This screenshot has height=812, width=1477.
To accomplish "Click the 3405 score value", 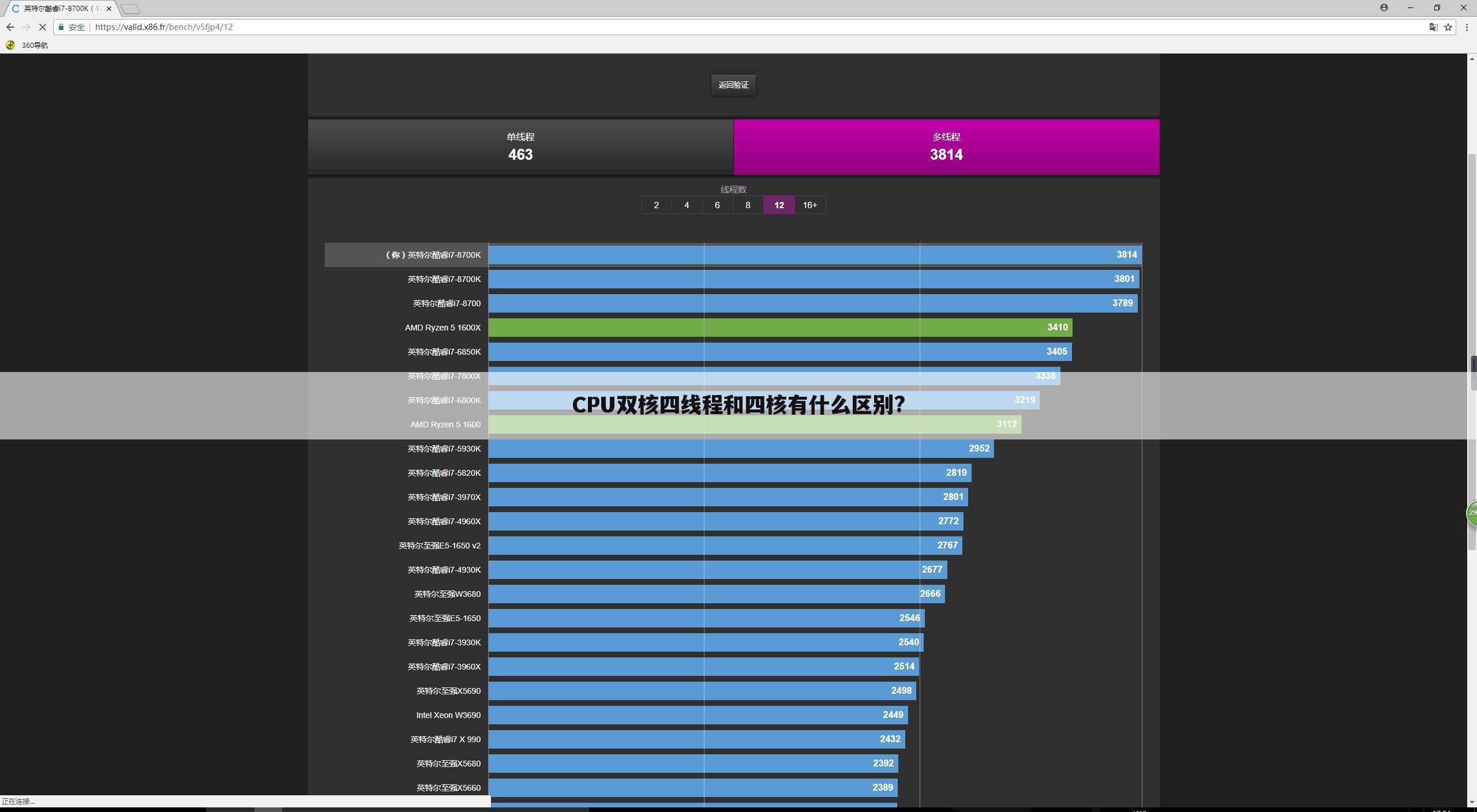I will tap(1057, 352).
